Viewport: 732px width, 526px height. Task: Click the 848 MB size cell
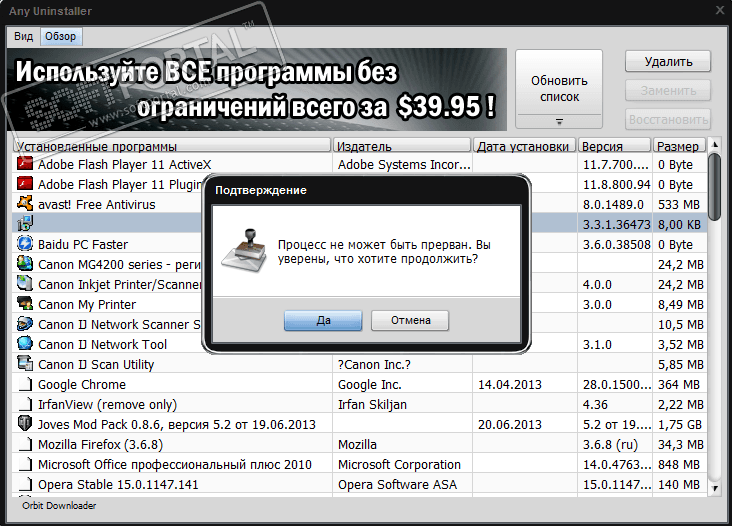679,465
